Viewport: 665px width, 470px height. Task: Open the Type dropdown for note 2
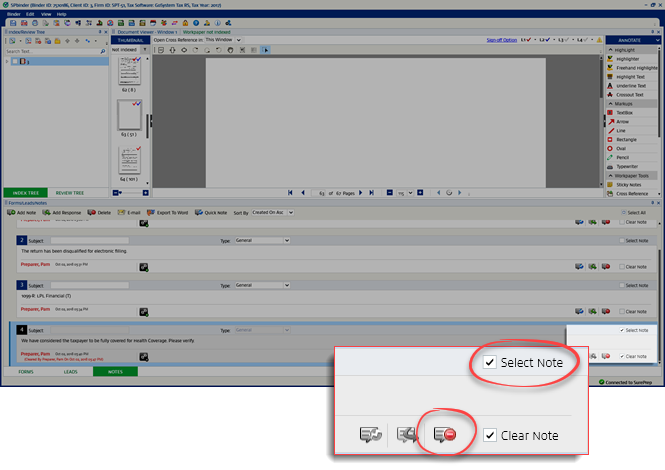point(262,241)
